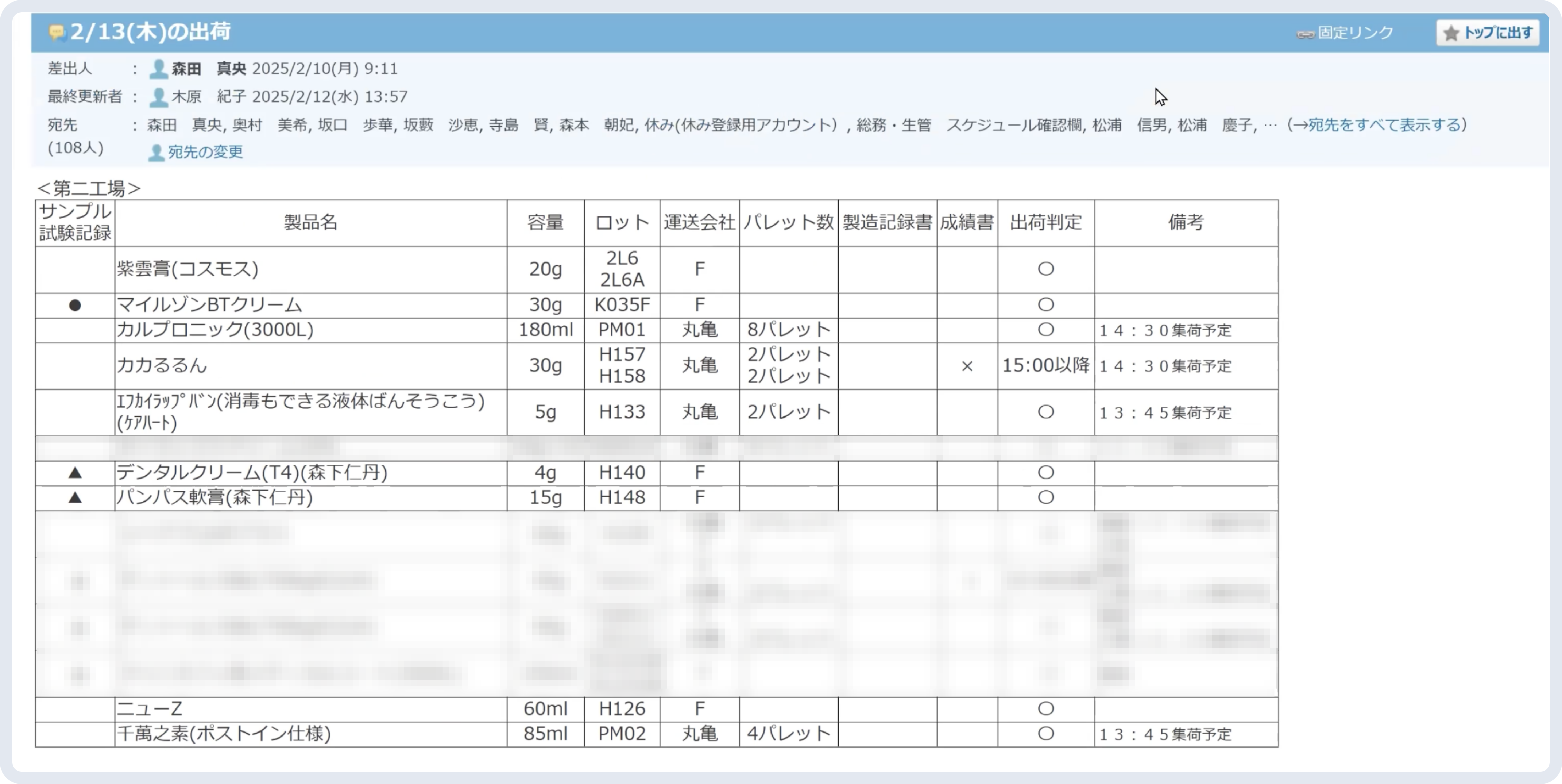Click product name デンタルクリーム(T4)(森下仁丹)
1562x784 pixels.
pyautogui.click(x=252, y=473)
